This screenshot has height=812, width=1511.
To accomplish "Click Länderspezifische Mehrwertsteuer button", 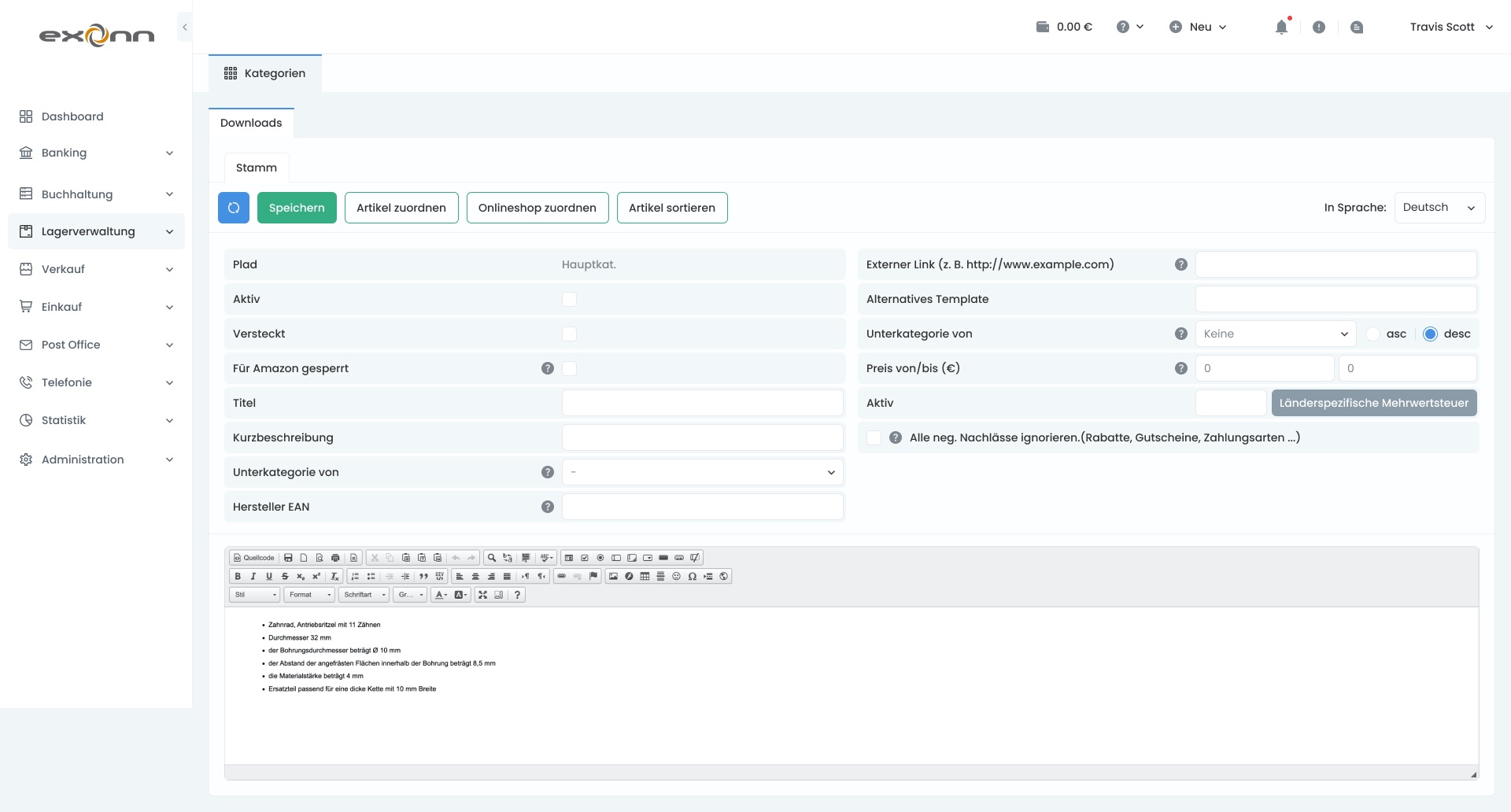I will click(1374, 403).
